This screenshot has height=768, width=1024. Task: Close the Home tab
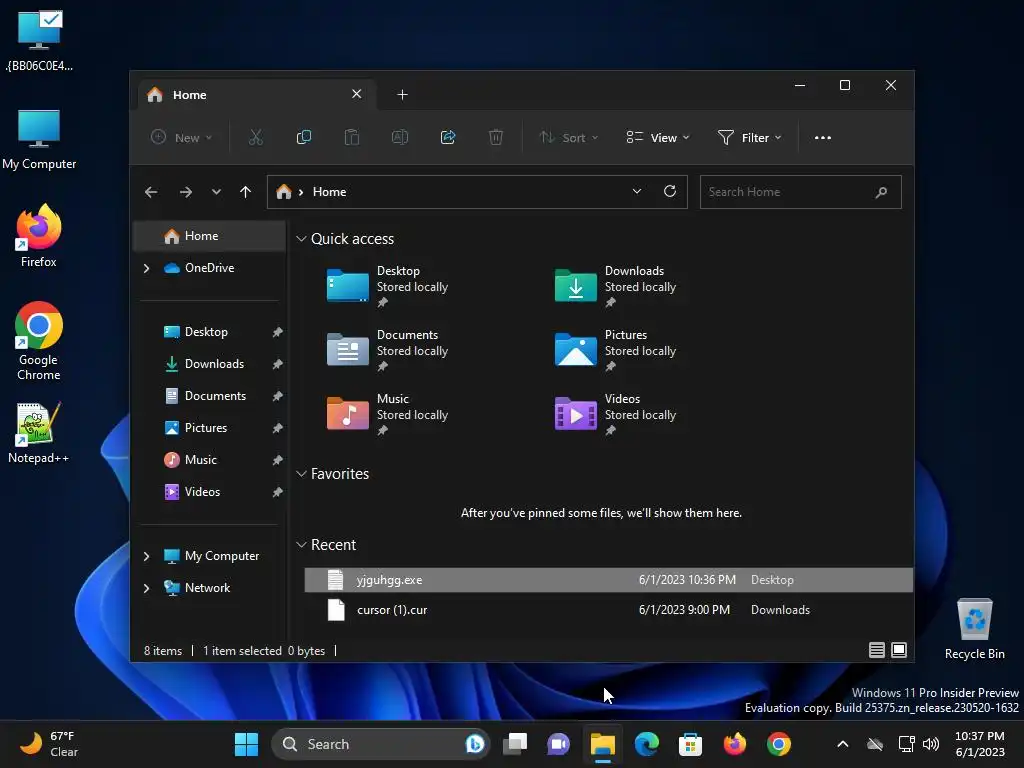[357, 94]
